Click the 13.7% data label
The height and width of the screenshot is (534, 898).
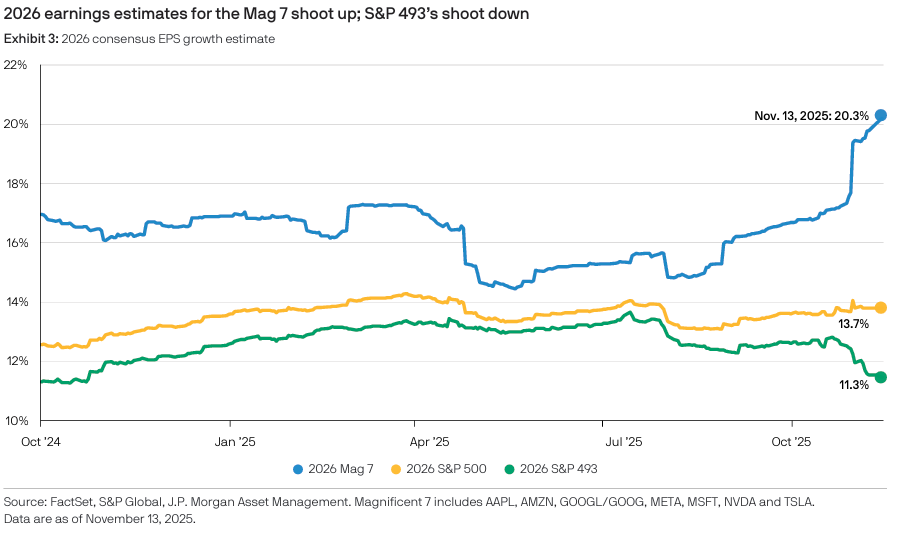click(x=852, y=324)
